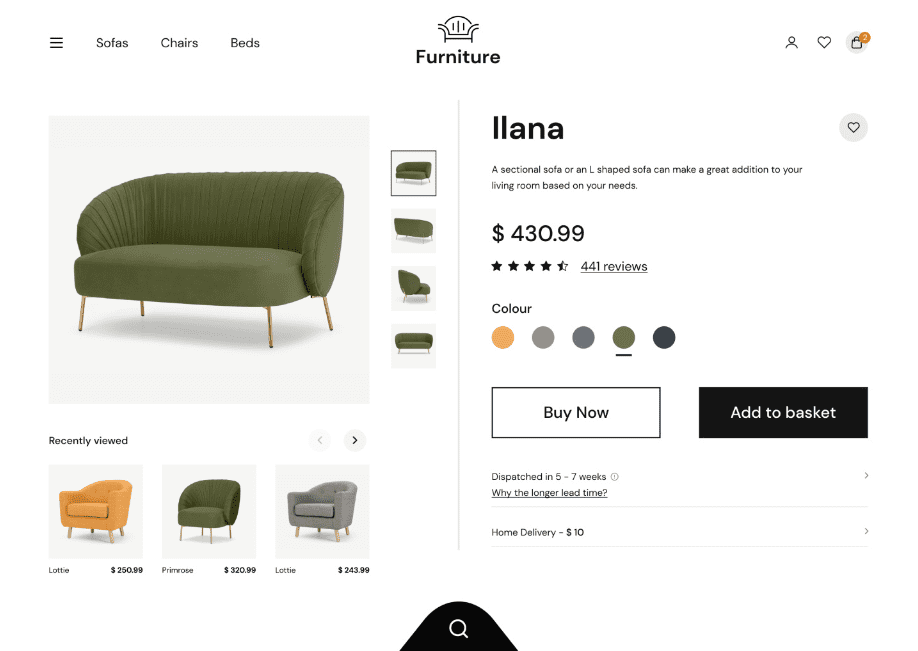The width and height of the screenshot is (918, 651).
Task: Go to the Sofas menu
Action: pos(112,43)
